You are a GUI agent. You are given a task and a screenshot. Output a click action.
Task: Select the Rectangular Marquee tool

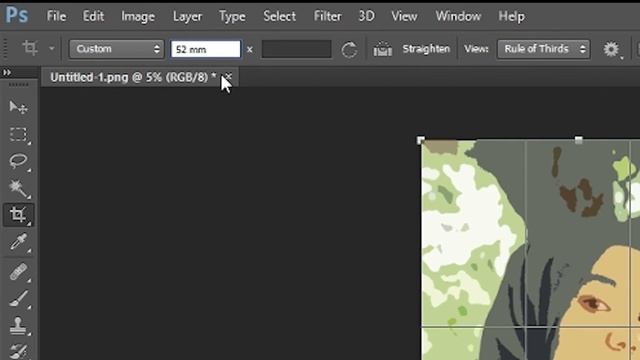click(x=18, y=134)
